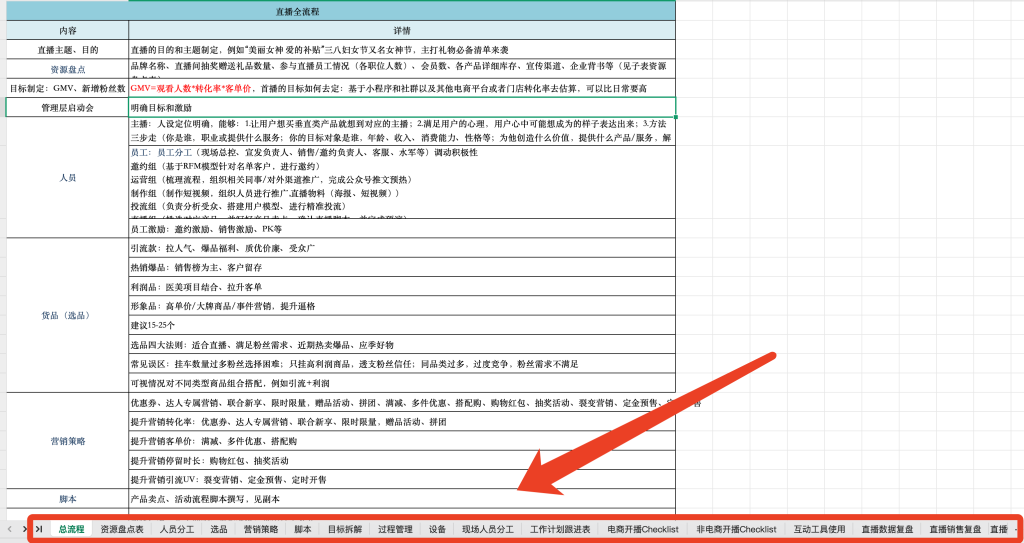Image resolution: width=1024 pixels, height=543 pixels.
Task: Select the 提升营销停留时长 cell
Action: (x=402, y=460)
